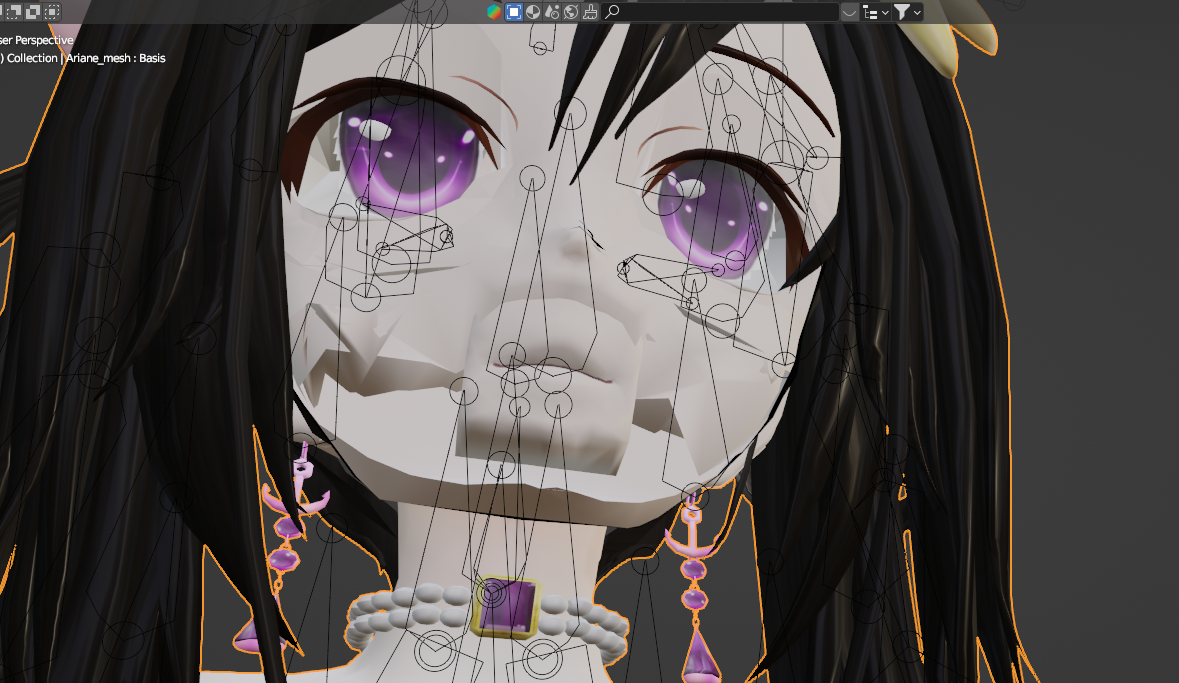The image size is (1179, 683).
Task: Click into the header search text field
Action: (720, 11)
